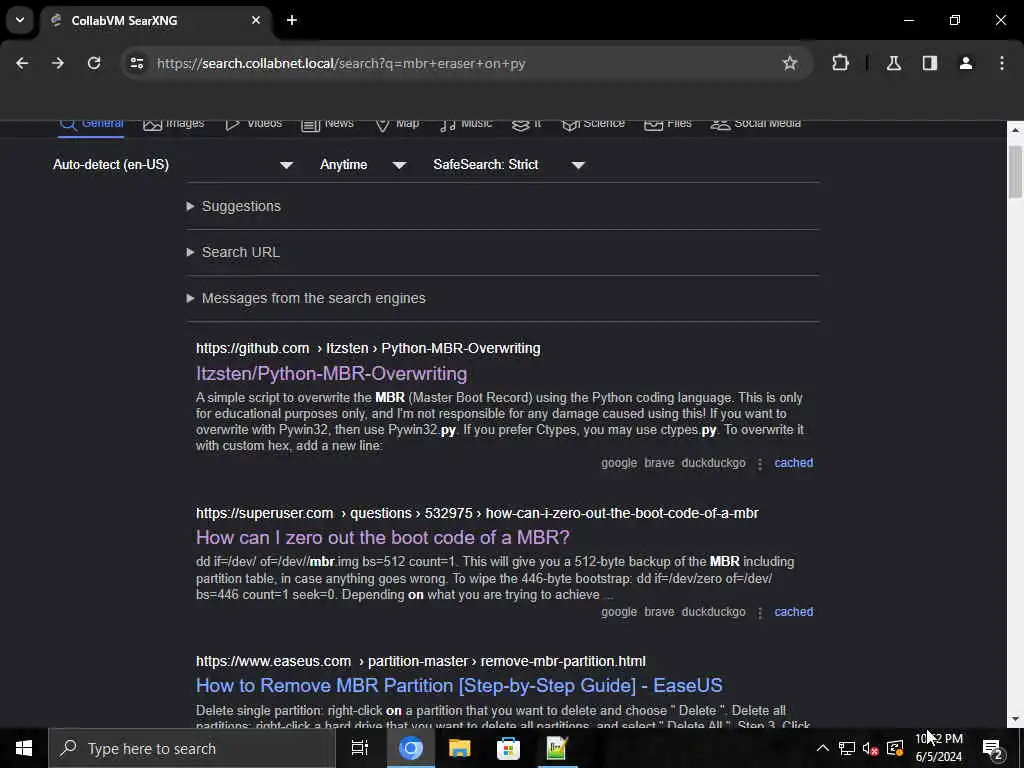
Task: Open the taskbar clock and date
Action: click(x=939, y=748)
